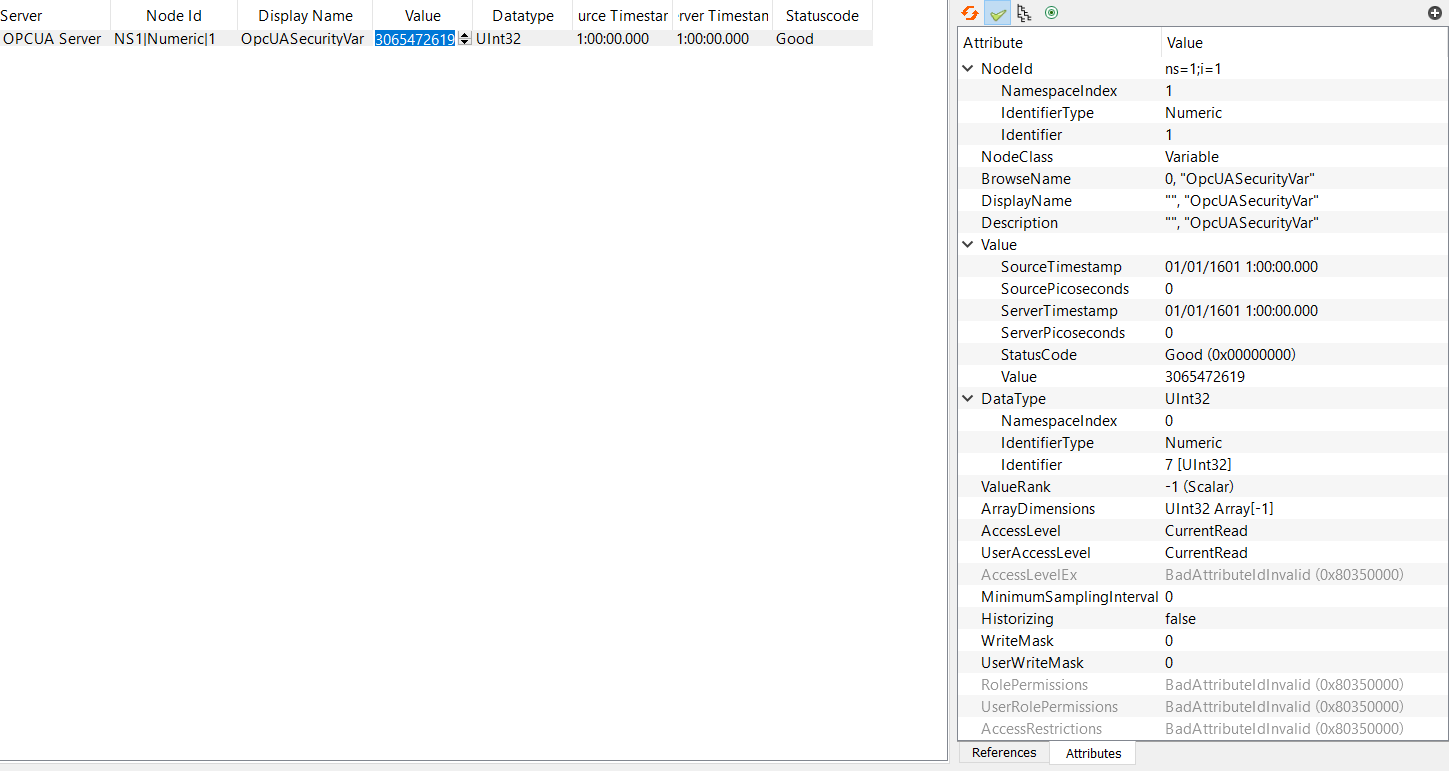The width and height of the screenshot is (1449, 771).
Task: Click the Display Name column header
Action: pos(303,15)
